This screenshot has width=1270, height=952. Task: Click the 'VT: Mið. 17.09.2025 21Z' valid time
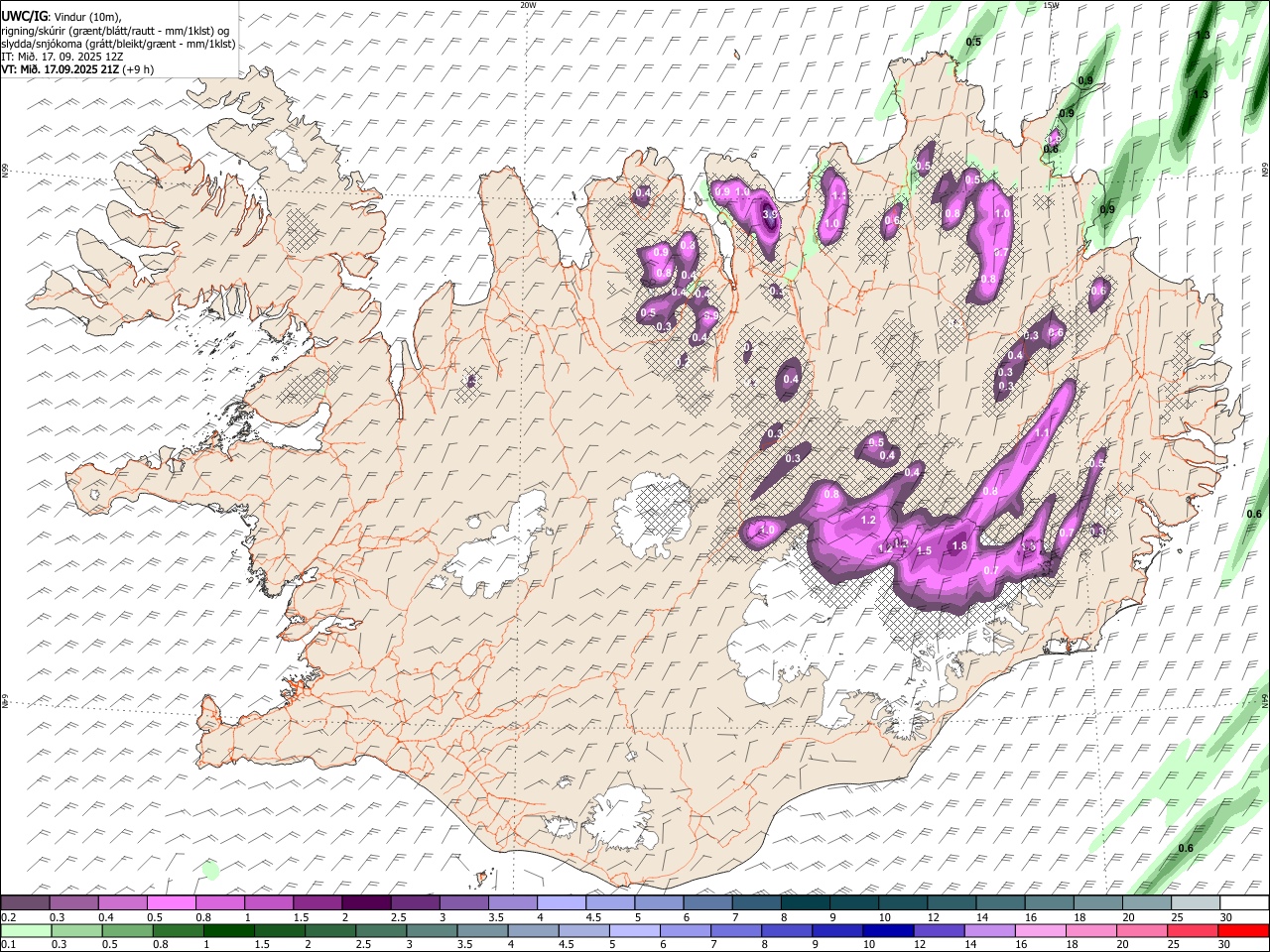pyautogui.click(x=61, y=69)
